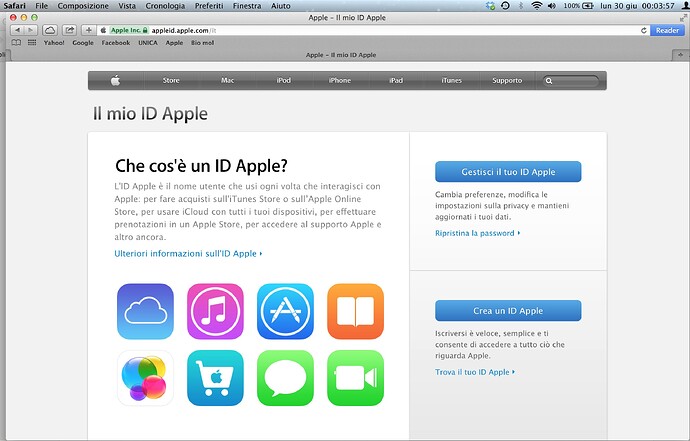Select the iTunes tab in navigation bar

453,80
